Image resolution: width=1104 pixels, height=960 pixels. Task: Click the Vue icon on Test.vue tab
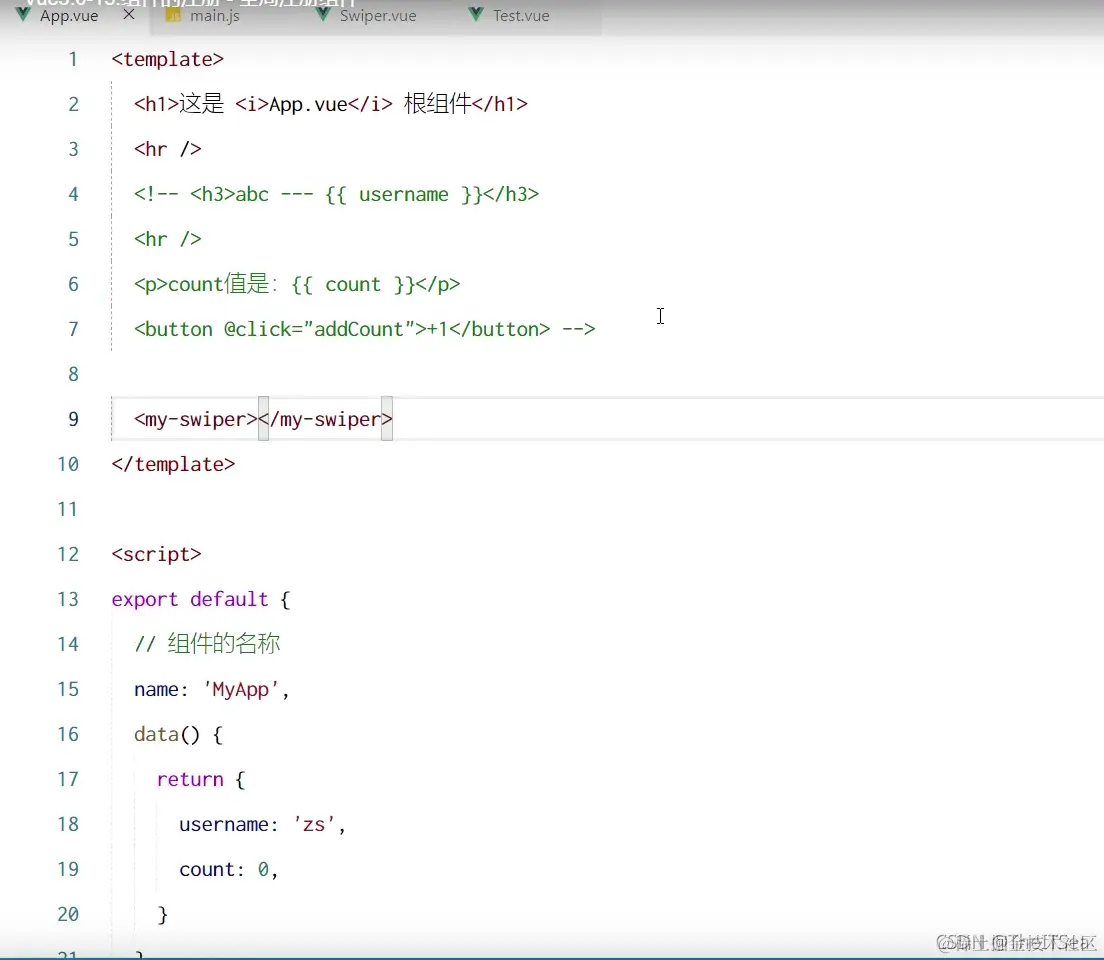coord(476,14)
